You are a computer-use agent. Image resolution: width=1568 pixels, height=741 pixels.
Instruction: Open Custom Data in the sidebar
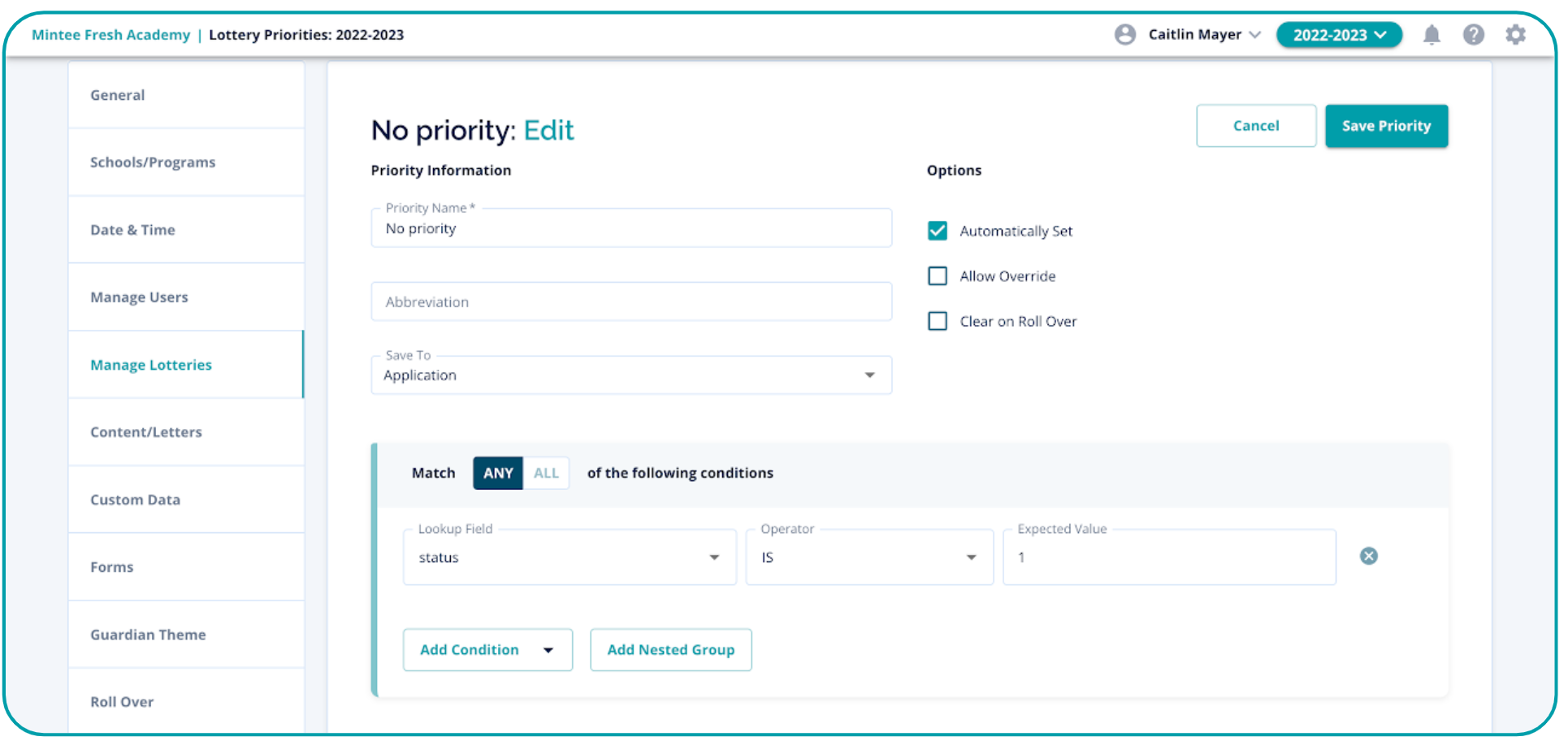(136, 500)
